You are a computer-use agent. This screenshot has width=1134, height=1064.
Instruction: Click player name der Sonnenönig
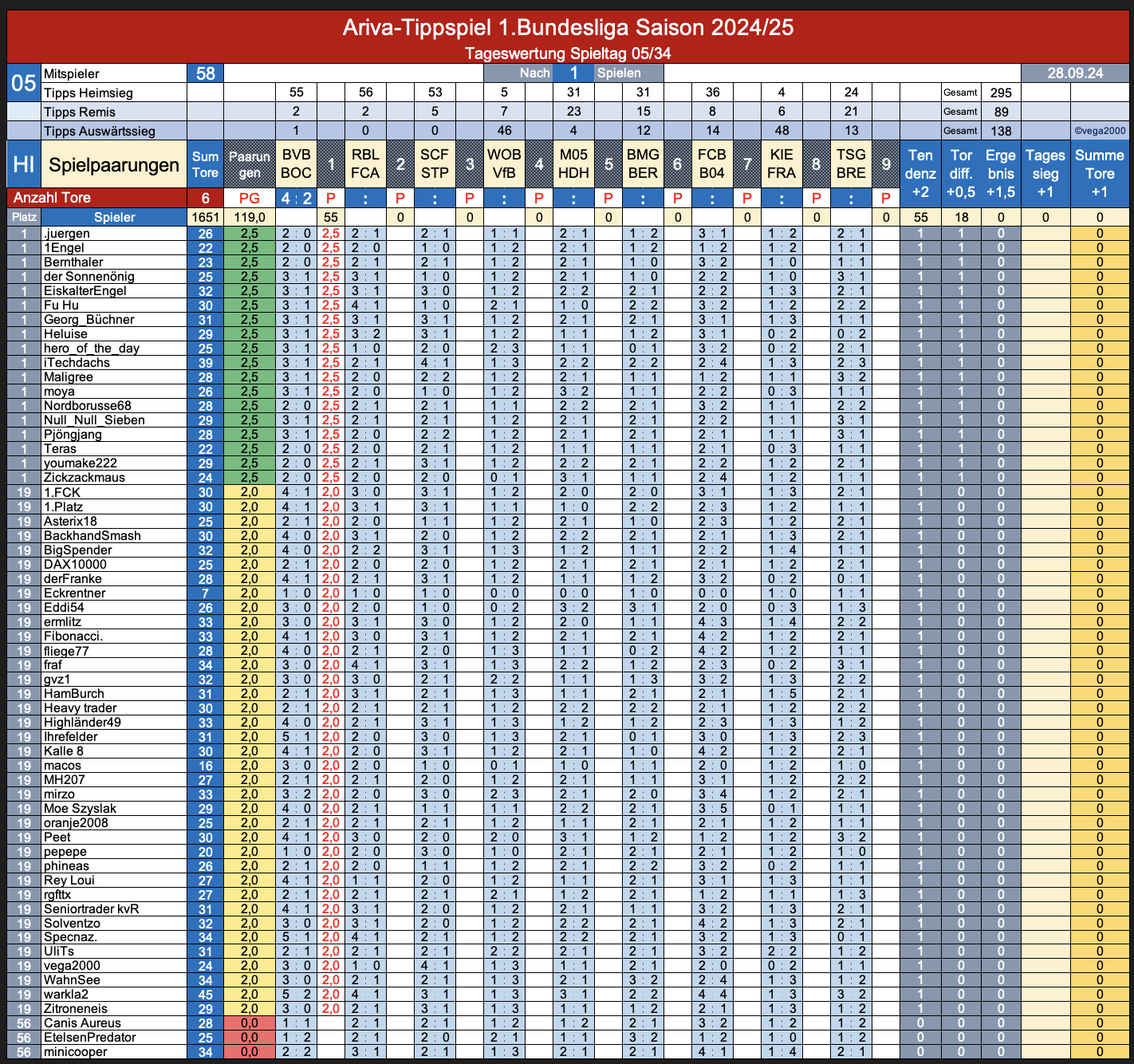(89, 277)
